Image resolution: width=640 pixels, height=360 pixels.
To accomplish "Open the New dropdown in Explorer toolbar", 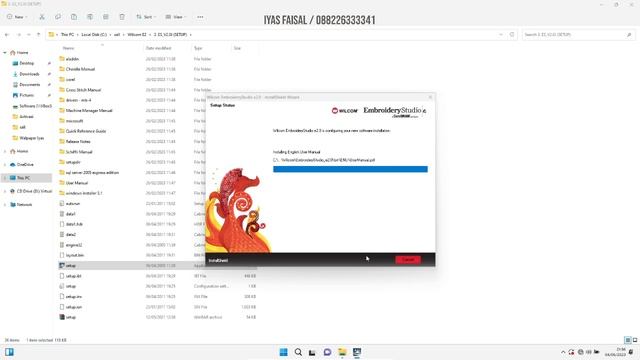I will click(16, 17).
